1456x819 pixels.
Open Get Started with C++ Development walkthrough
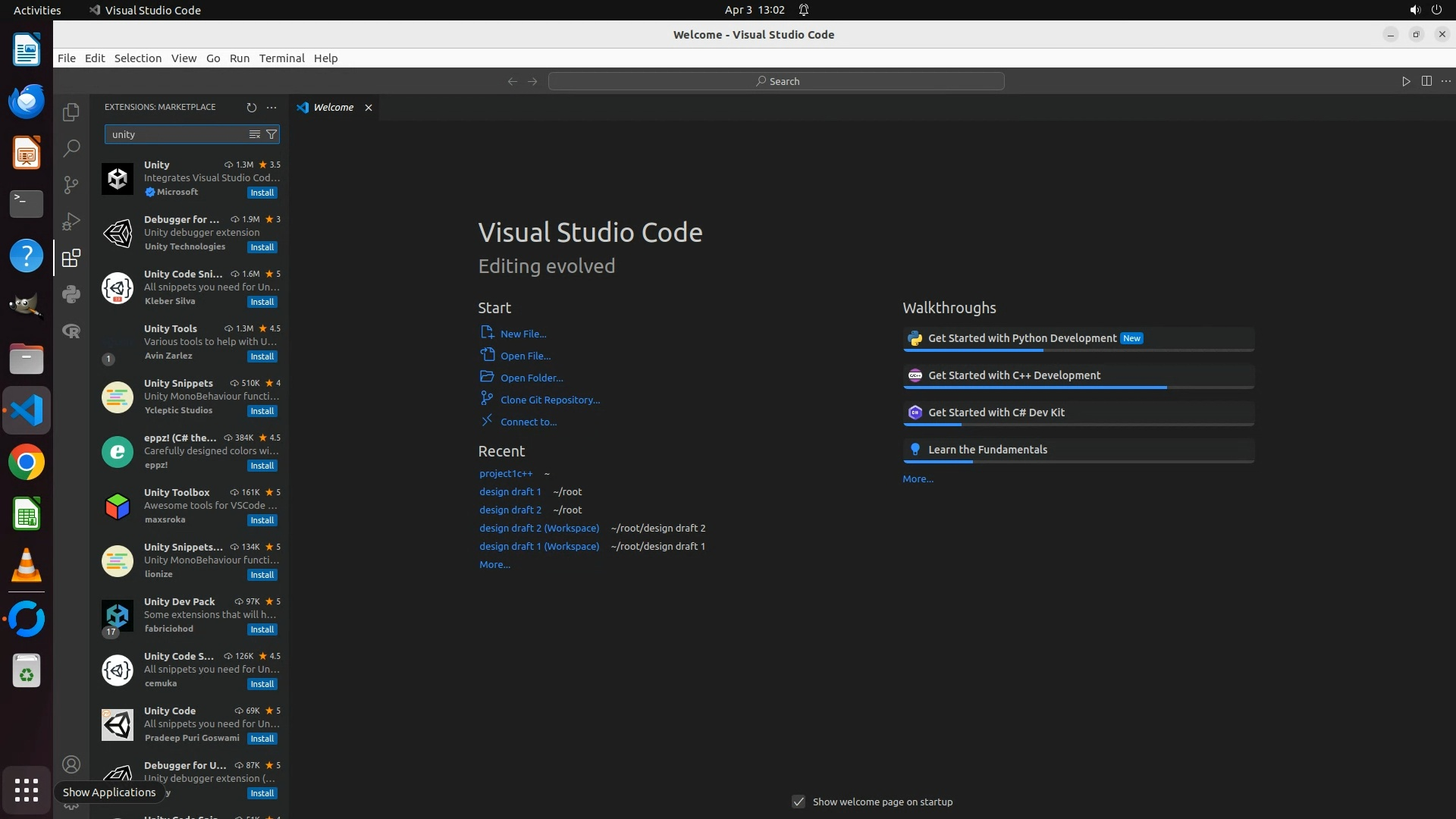point(1014,375)
